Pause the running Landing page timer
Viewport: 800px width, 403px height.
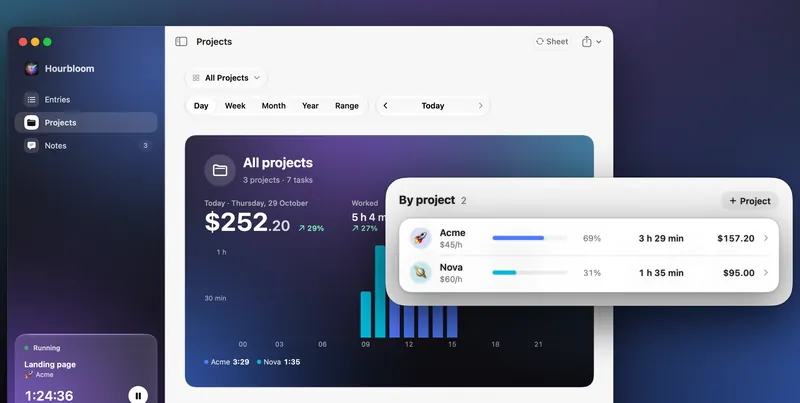click(138, 395)
